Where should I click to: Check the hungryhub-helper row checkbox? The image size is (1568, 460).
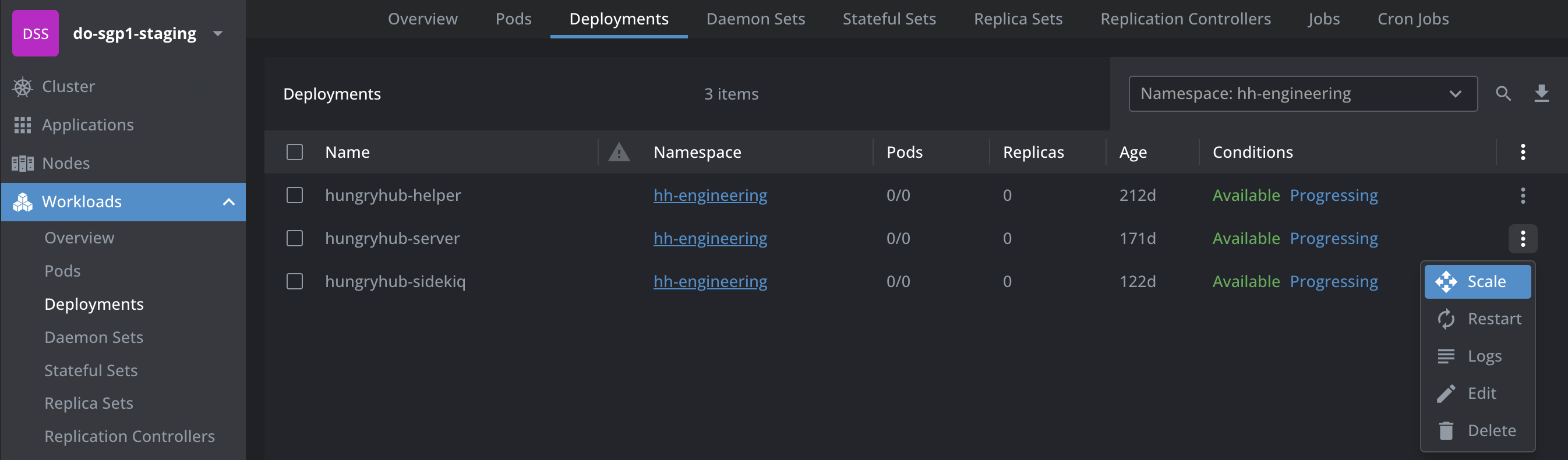click(x=295, y=195)
